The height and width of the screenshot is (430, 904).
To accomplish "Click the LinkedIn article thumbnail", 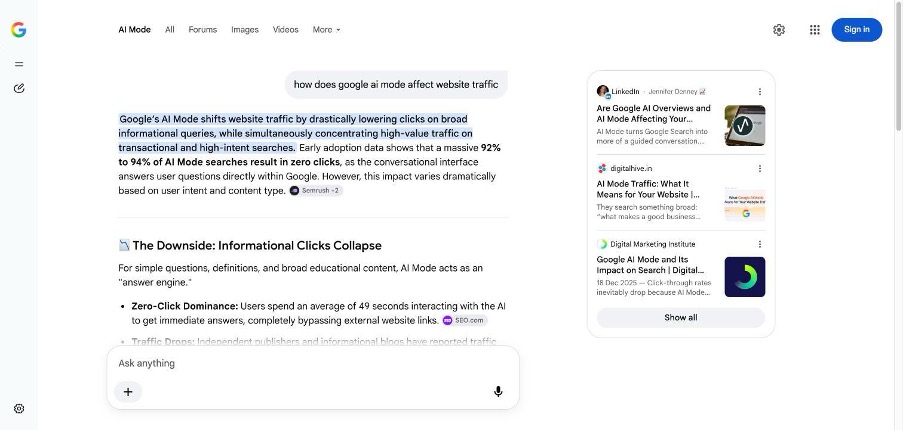I will pyautogui.click(x=745, y=126).
